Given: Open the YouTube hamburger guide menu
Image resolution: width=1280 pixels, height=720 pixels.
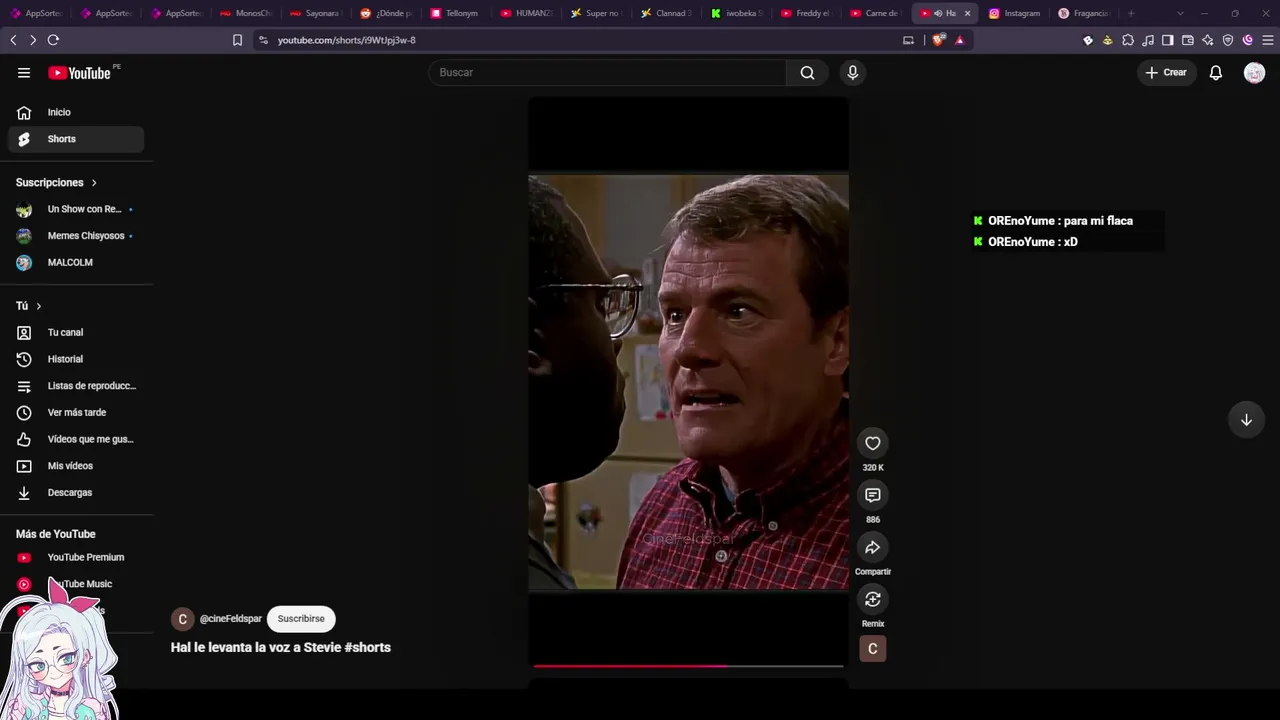Looking at the screenshot, I should pyautogui.click(x=24, y=72).
